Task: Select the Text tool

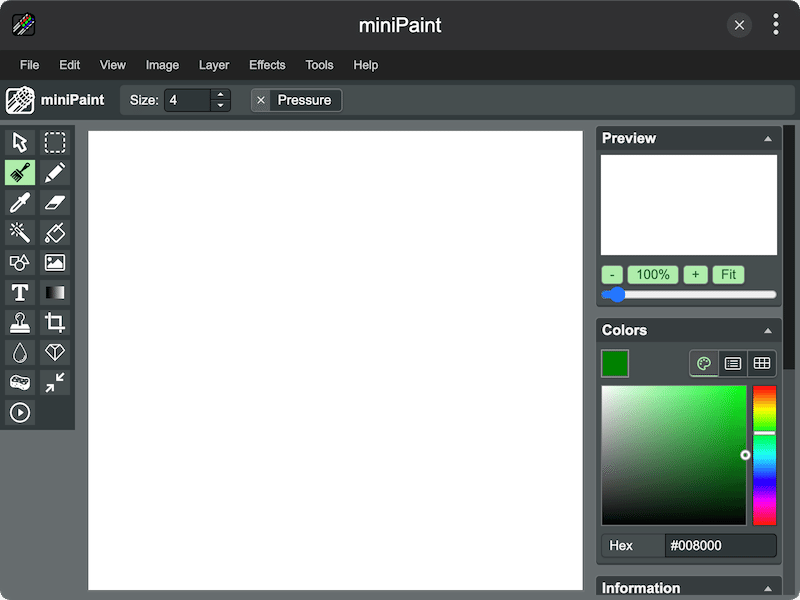Action: tap(20, 293)
